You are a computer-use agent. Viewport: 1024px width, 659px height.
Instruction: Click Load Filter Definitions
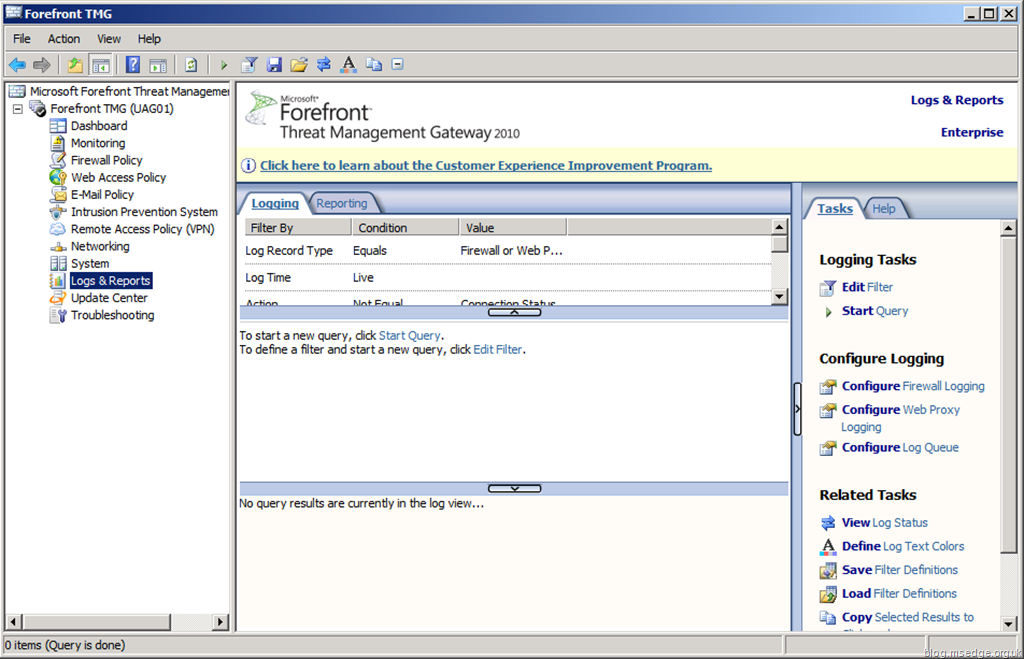click(899, 593)
